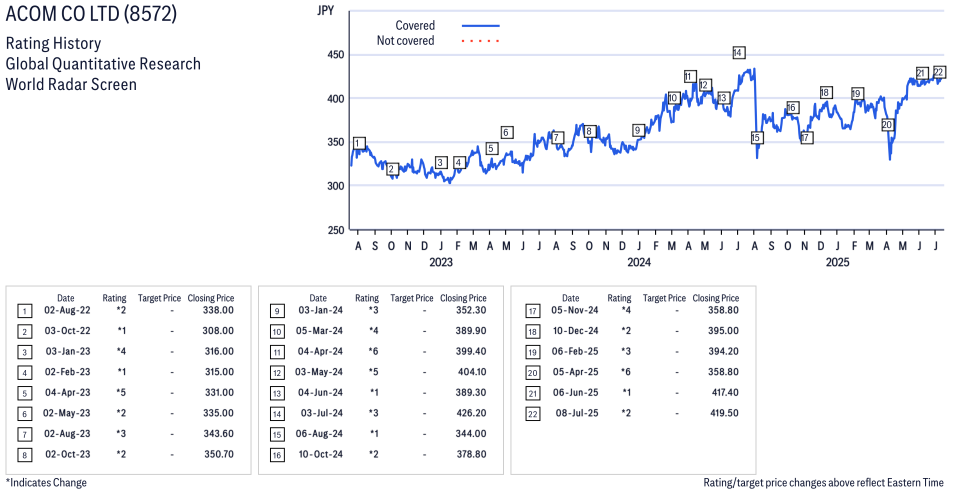Click chart marker 21 on the graph
This screenshot has width=955, height=489.
coord(922,73)
